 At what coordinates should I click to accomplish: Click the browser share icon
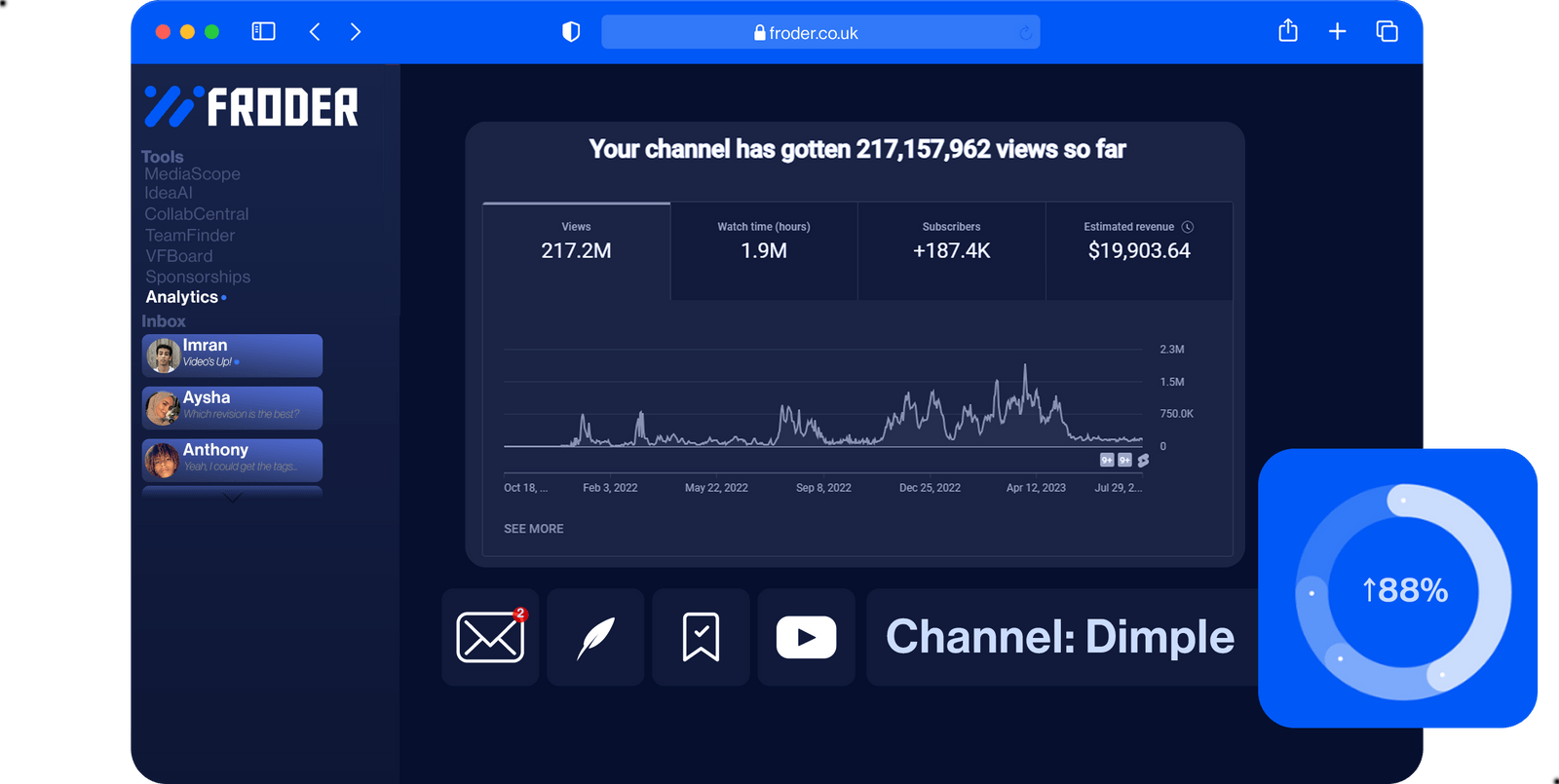1287,32
